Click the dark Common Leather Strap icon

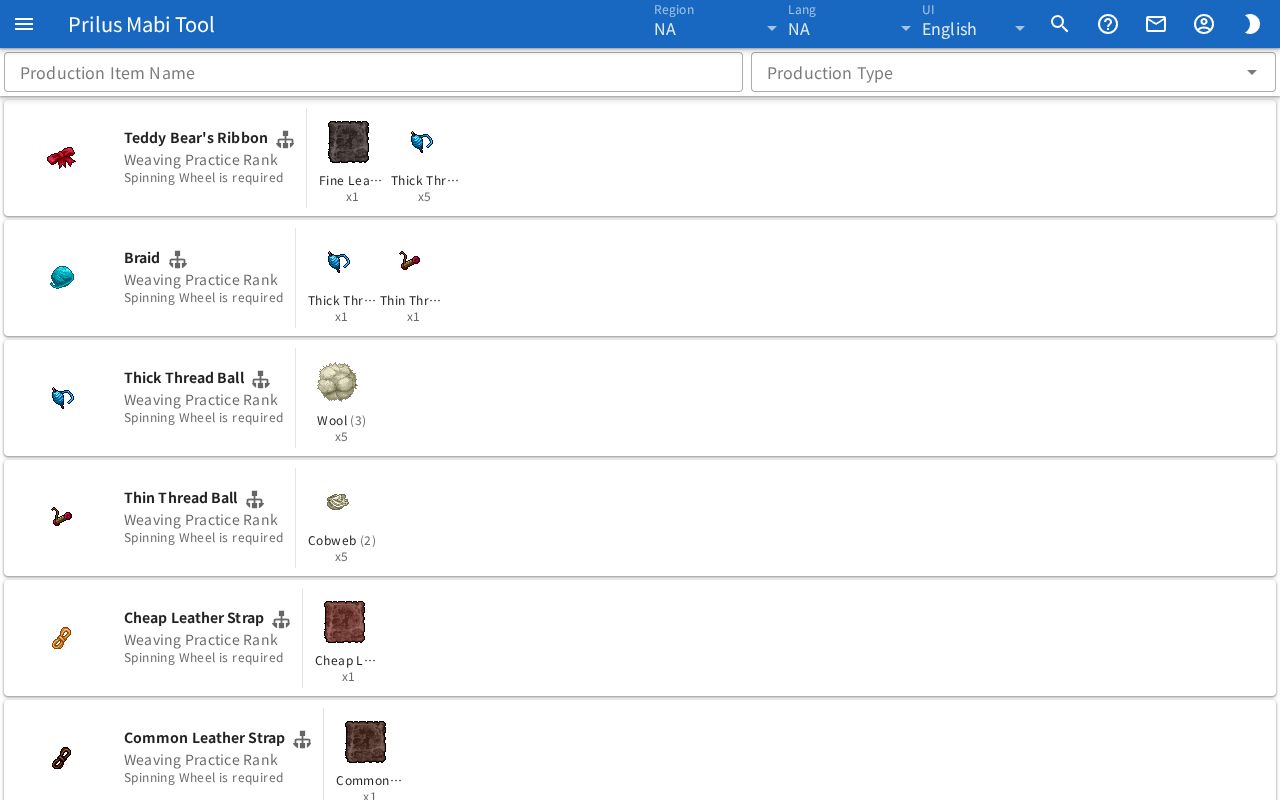click(x=62, y=758)
